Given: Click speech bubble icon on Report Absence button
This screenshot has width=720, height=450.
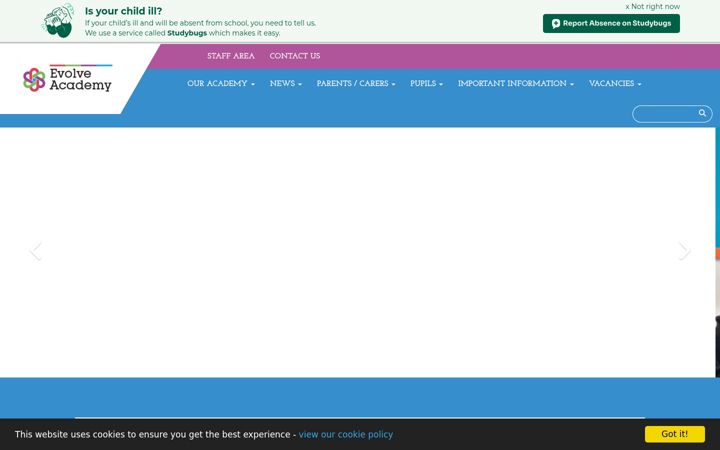Looking at the screenshot, I should click(x=556, y=24).
